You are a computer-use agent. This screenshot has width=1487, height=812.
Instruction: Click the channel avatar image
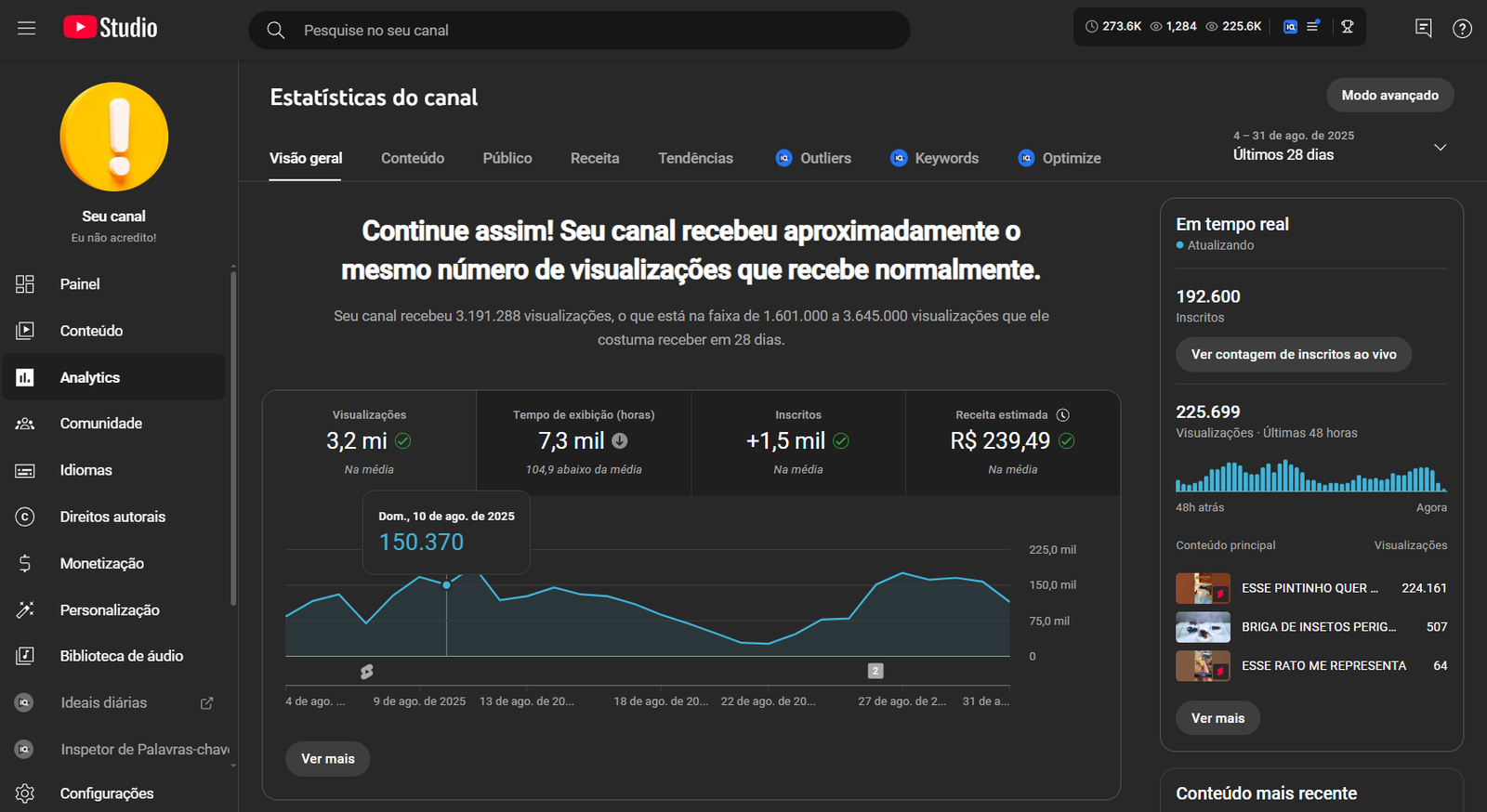(114, 137)
